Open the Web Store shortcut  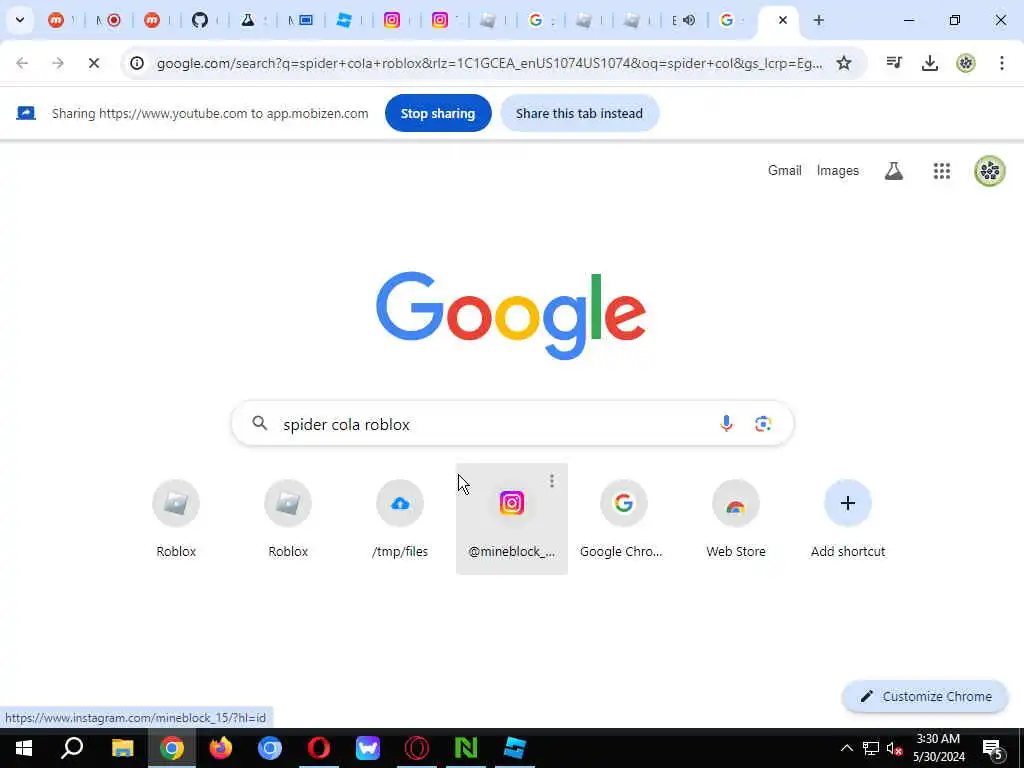tap(735, 519)
